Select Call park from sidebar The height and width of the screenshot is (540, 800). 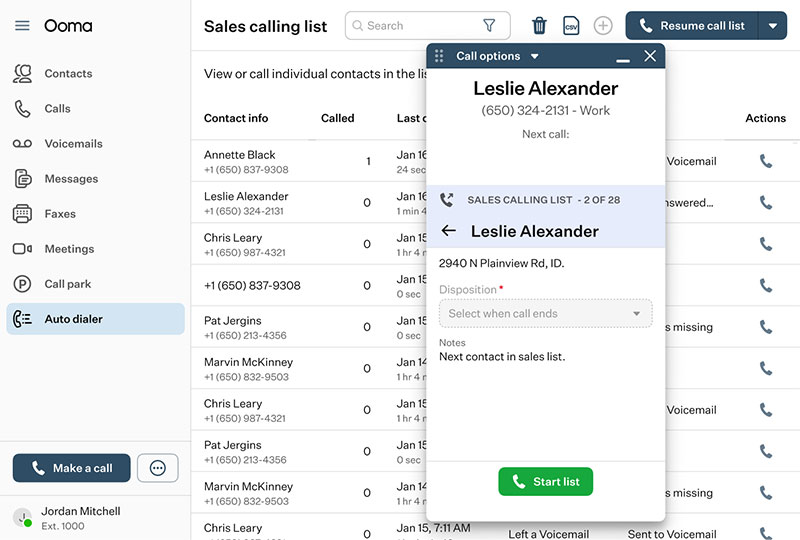coord(67,284)
